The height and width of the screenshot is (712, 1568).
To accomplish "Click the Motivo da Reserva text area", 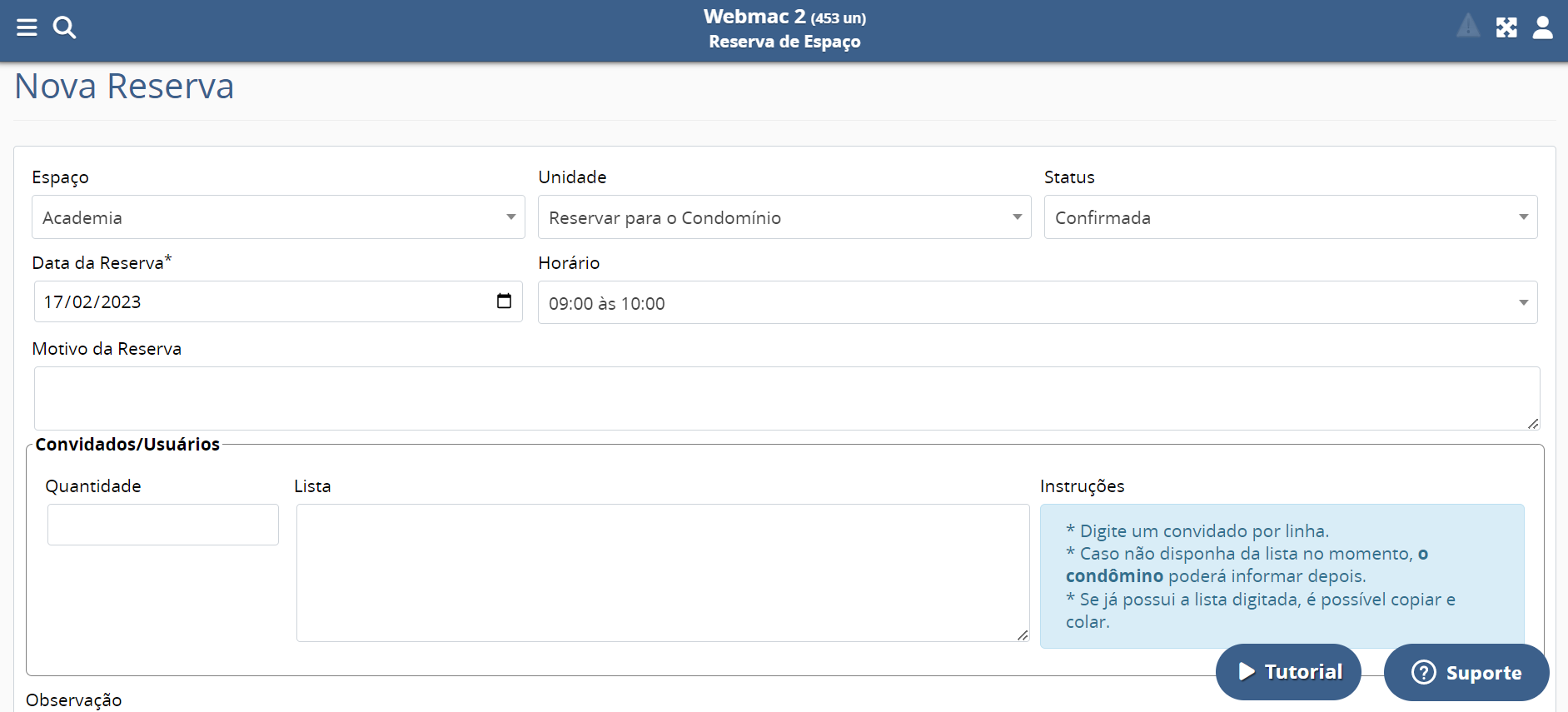I will [x=786, y=398].
